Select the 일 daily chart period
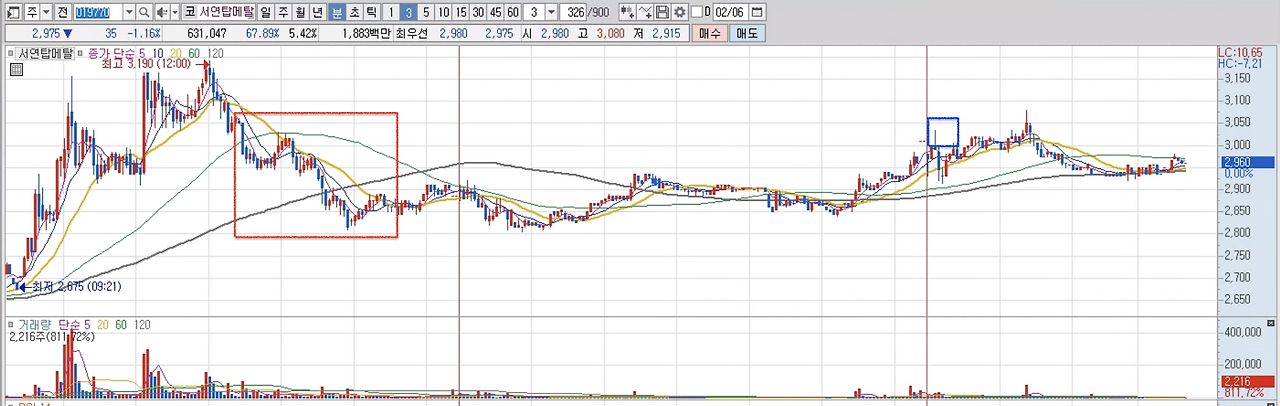The width and height of the screenshot is (1280, 406). point(265,12)
